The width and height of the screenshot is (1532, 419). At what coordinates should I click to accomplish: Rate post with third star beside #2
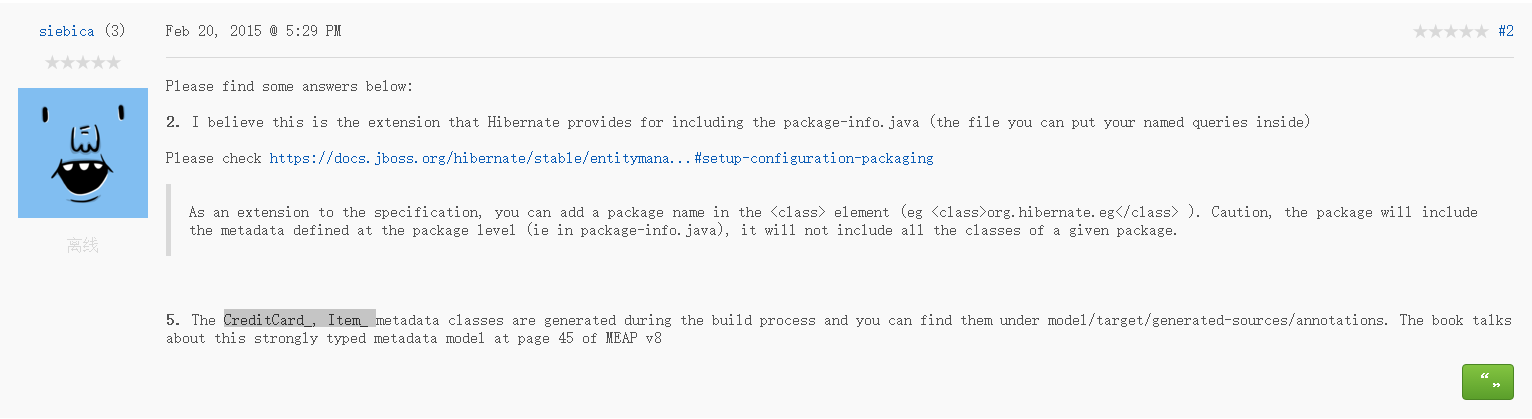(1451, 32)
